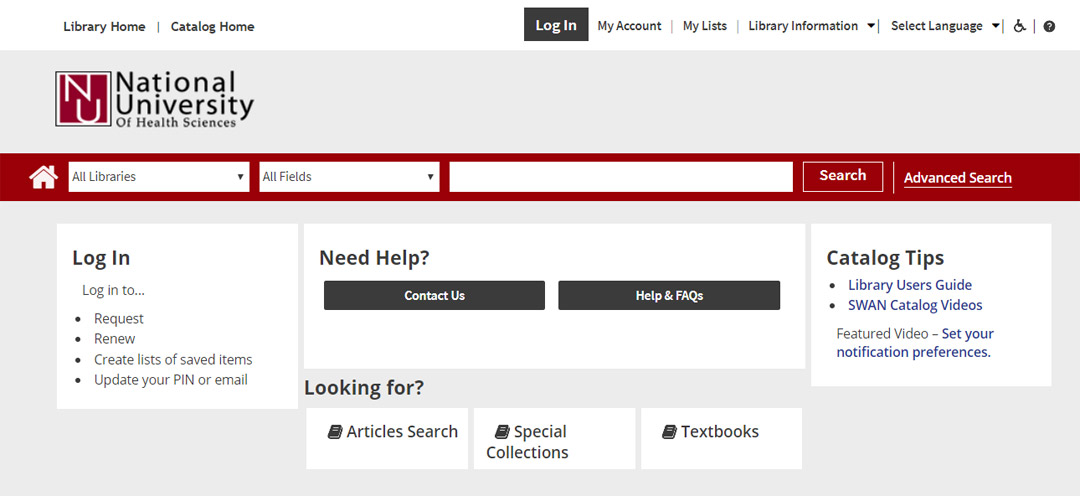
Task: Open the Select Language dropdown
Action: (944, 26)
